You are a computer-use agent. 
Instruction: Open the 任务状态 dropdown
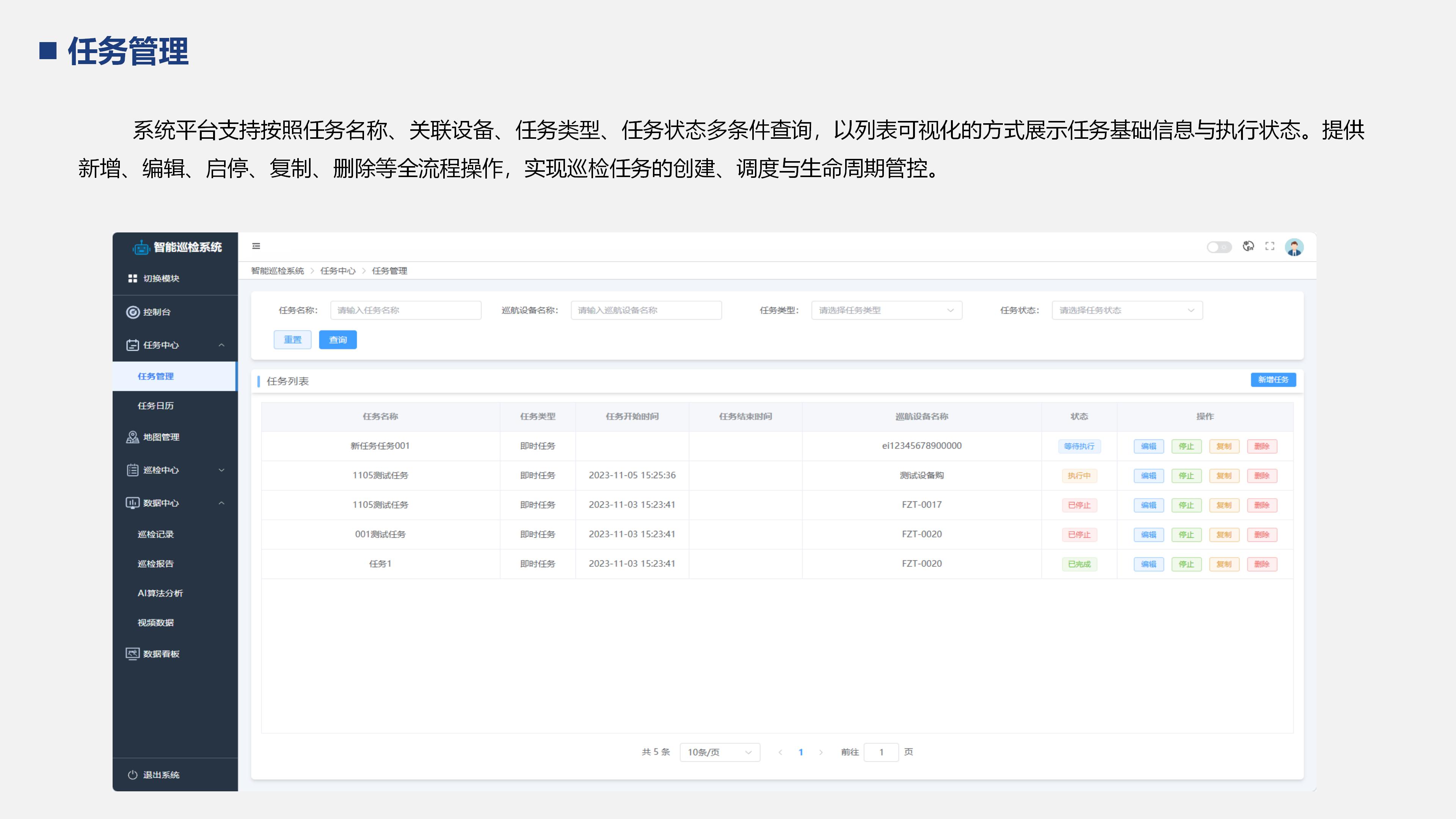[x=1127, y=310]
